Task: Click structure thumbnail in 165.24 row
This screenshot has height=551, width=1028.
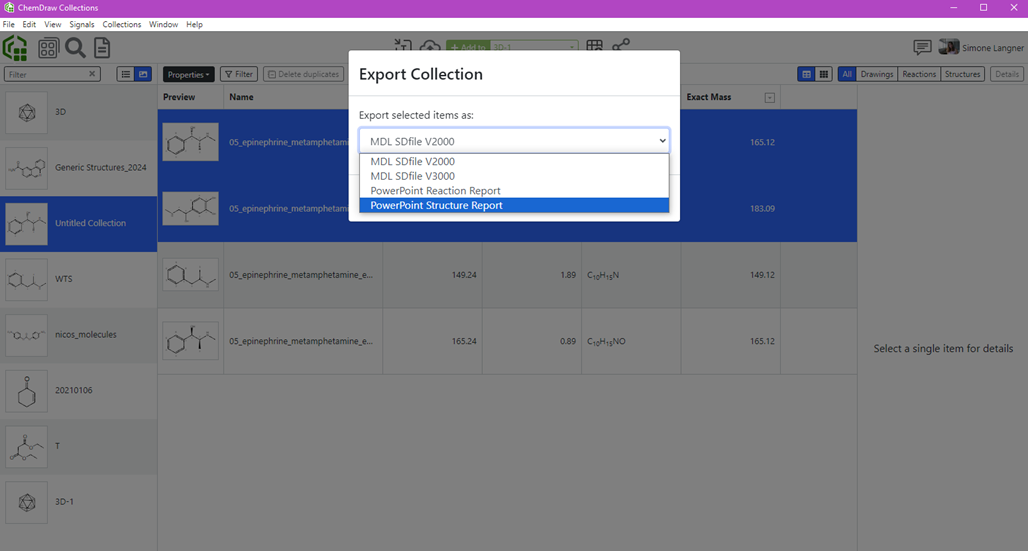Action: [x=191, y=341]
